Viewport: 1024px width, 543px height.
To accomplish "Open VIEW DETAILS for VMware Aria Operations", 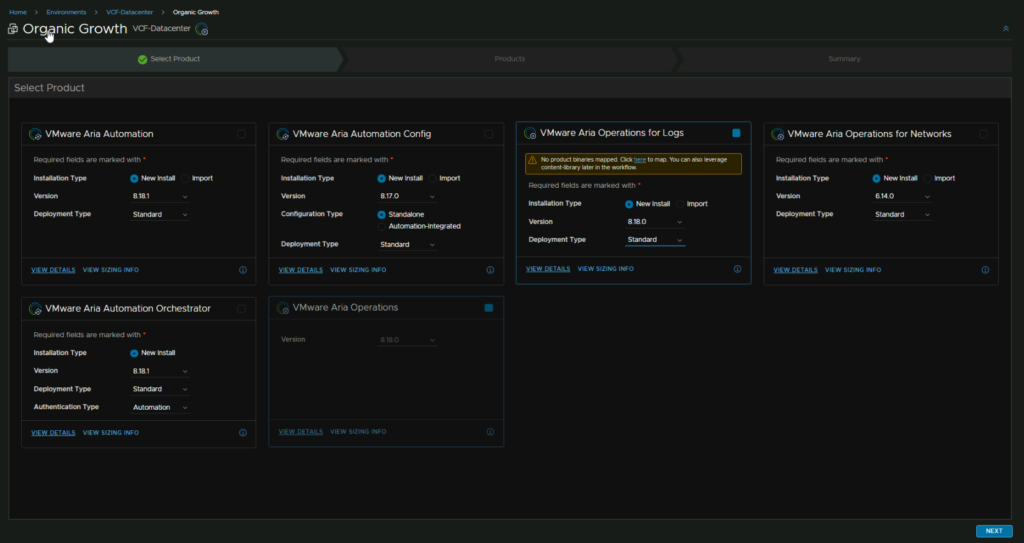I will [300, 432].
